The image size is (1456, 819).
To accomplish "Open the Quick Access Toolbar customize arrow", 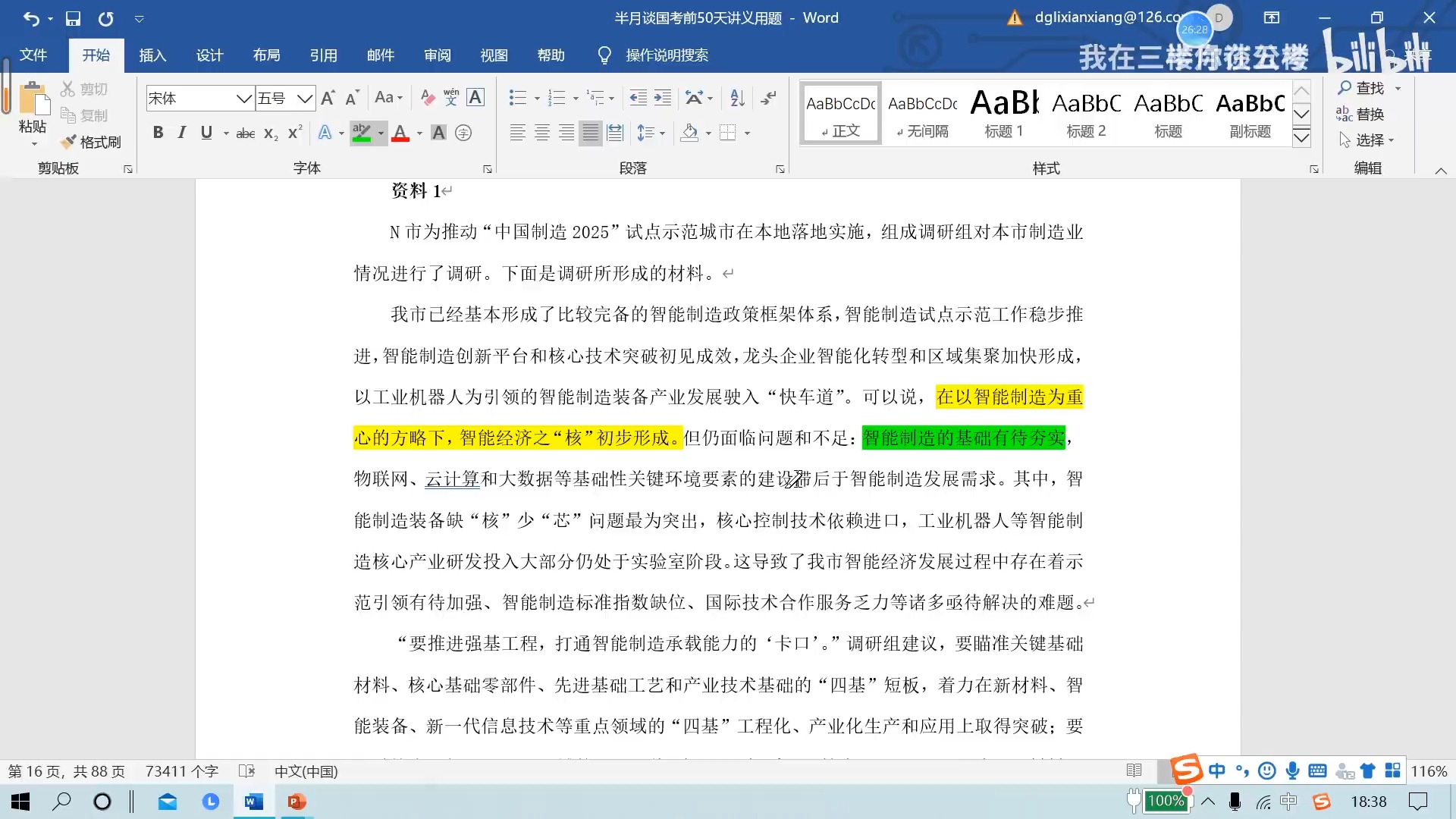I will tap(140, 19).
